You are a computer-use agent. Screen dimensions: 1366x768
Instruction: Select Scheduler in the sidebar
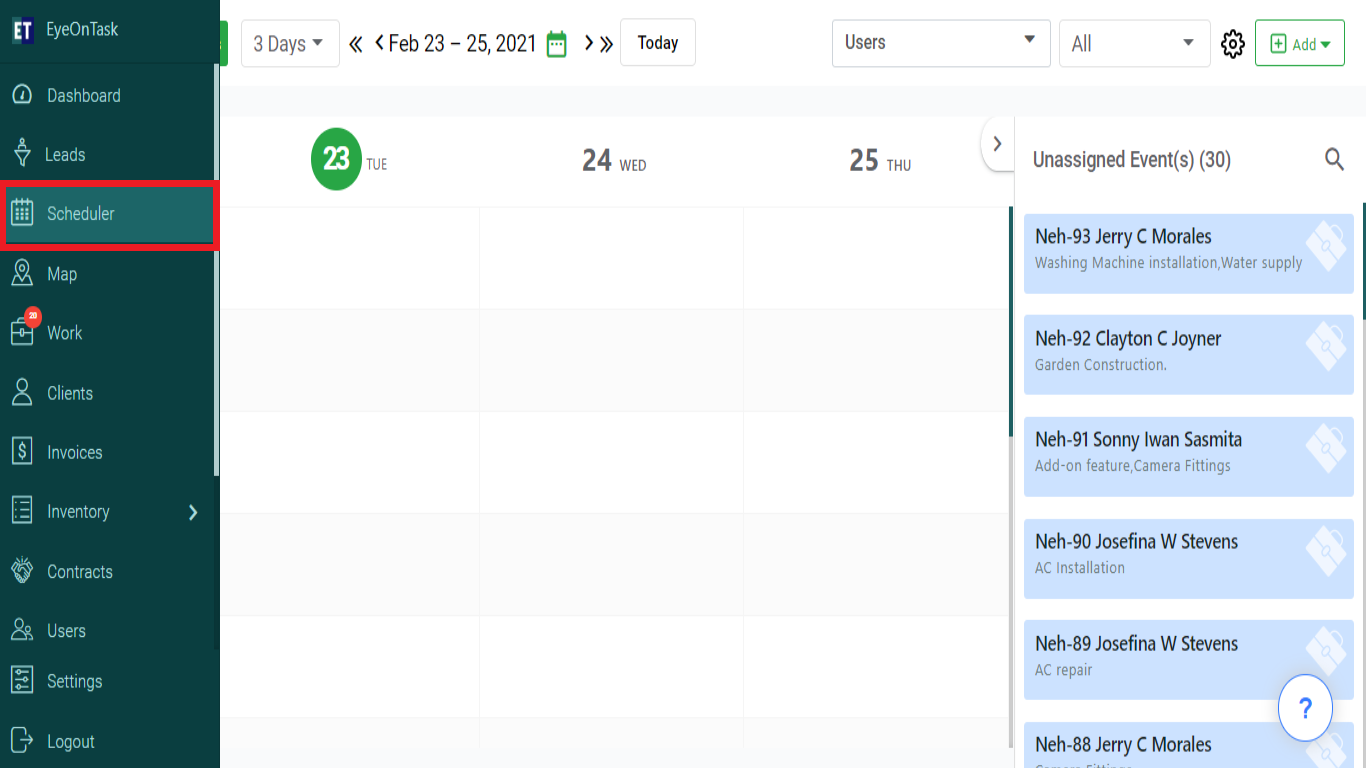[x=108, y=214]
